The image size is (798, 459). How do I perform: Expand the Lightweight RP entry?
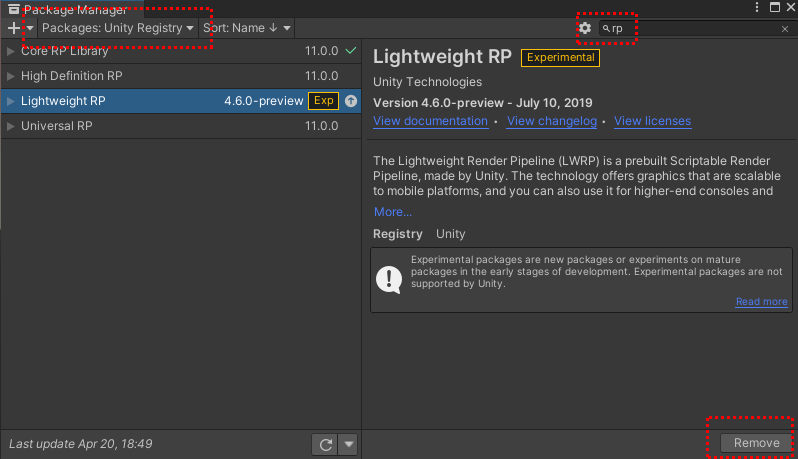[x=10, y=101]
